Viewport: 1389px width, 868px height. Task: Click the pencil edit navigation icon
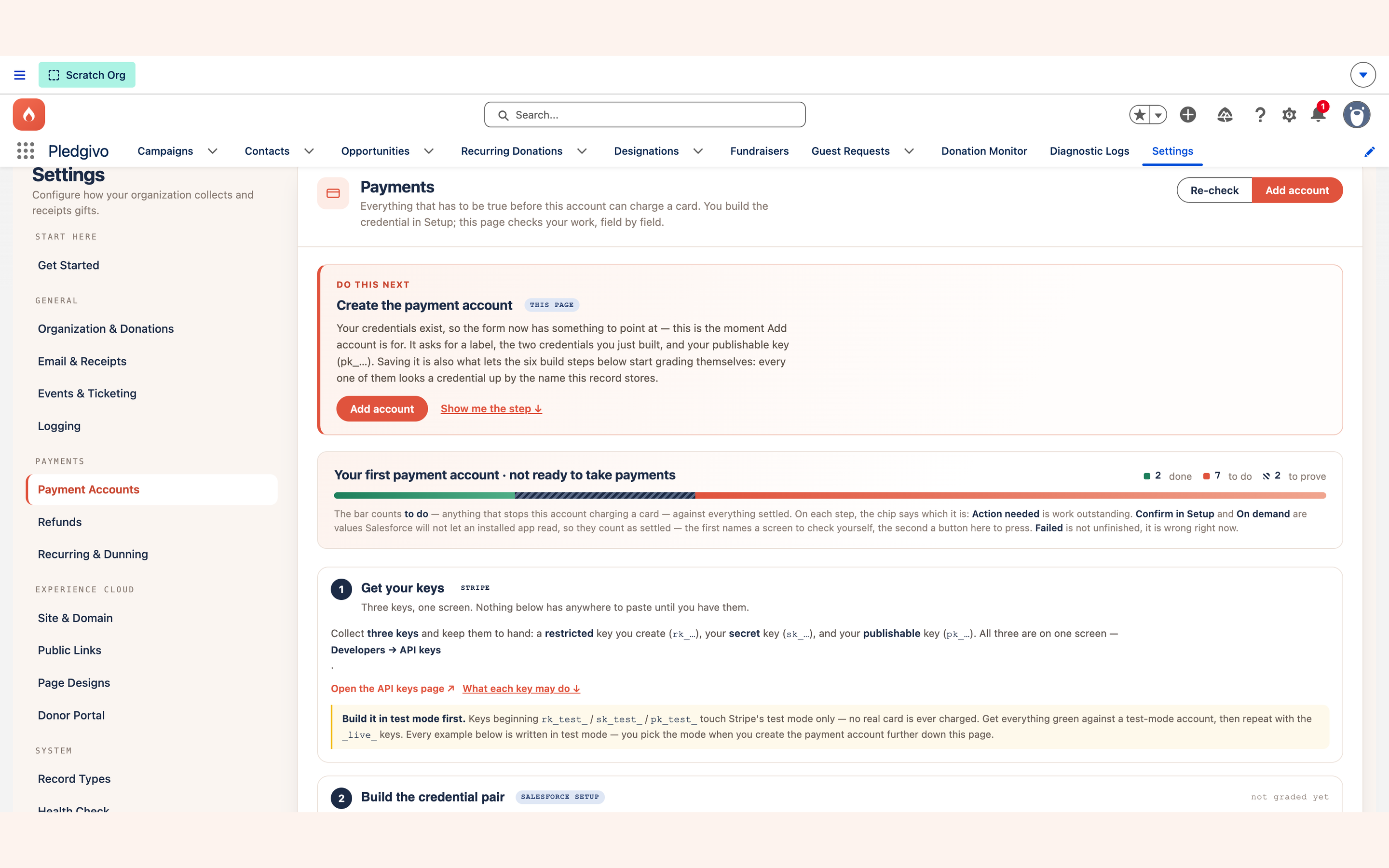point(1370,151)
